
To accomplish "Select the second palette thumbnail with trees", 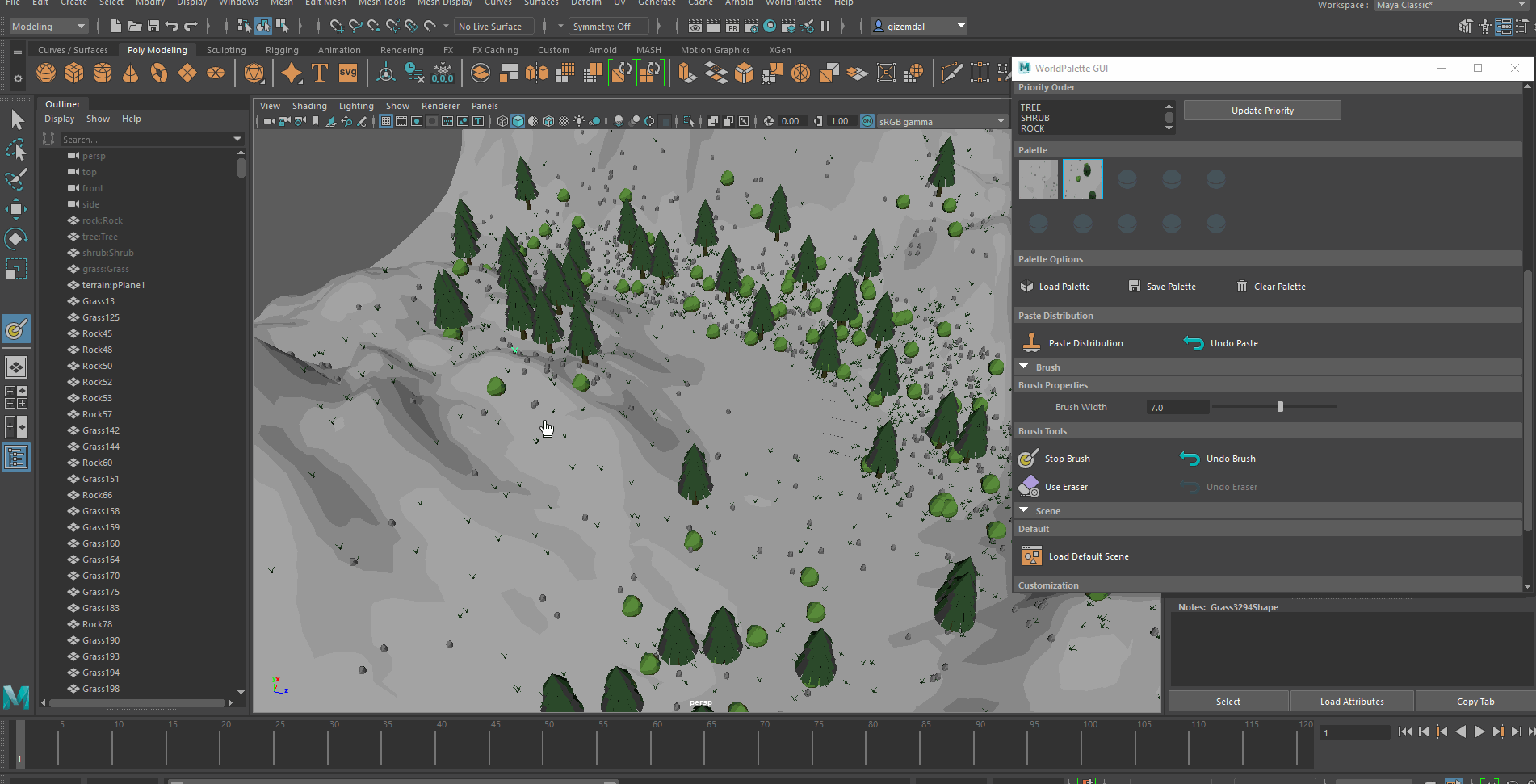I will [1082, 179].
